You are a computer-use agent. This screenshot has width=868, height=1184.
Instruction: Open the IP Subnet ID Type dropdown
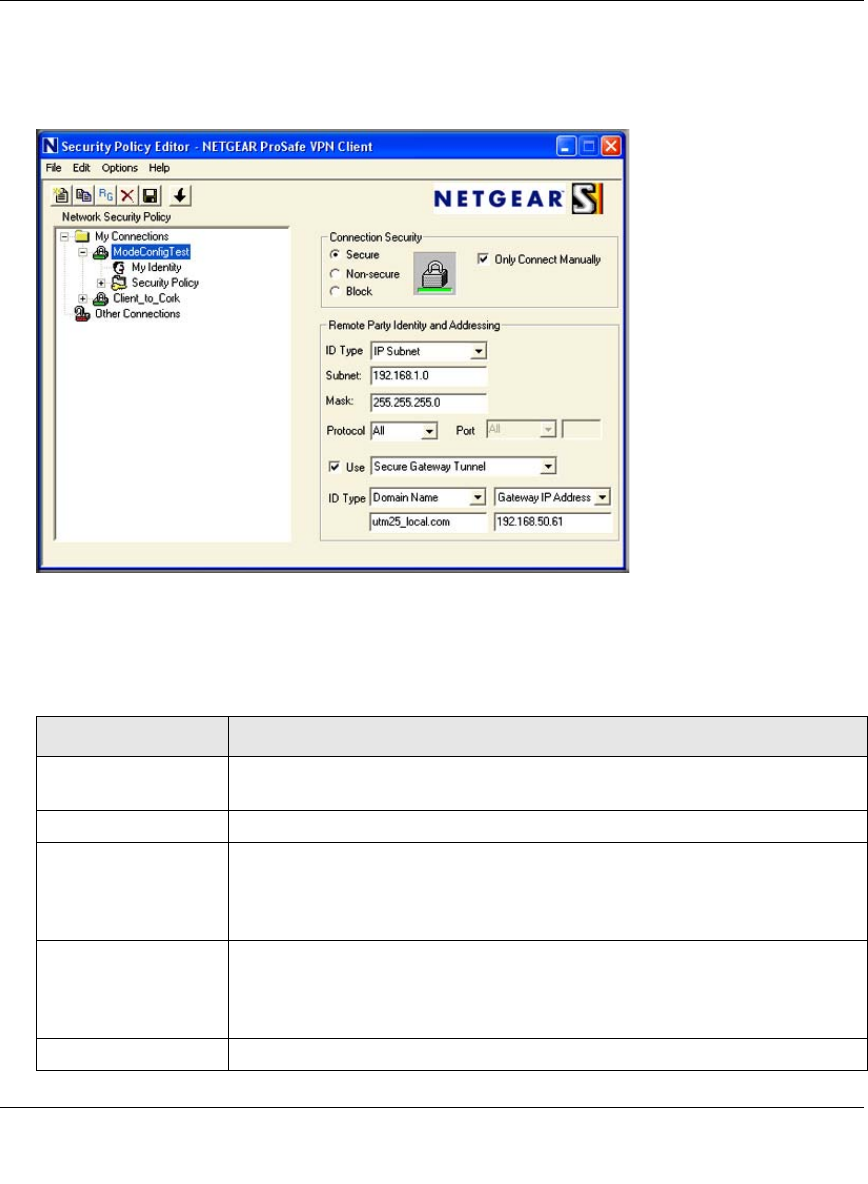point(479,351)
